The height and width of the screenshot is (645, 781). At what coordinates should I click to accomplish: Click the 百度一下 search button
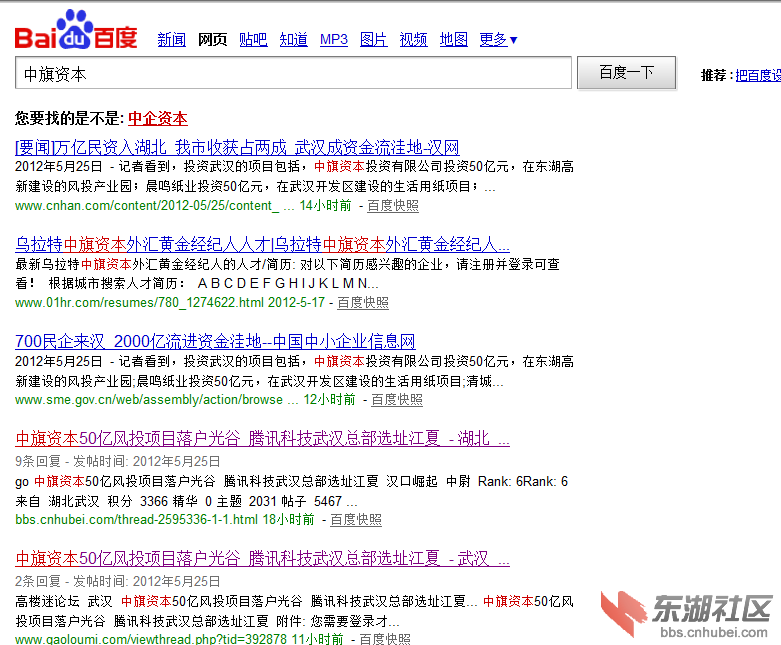627,73
